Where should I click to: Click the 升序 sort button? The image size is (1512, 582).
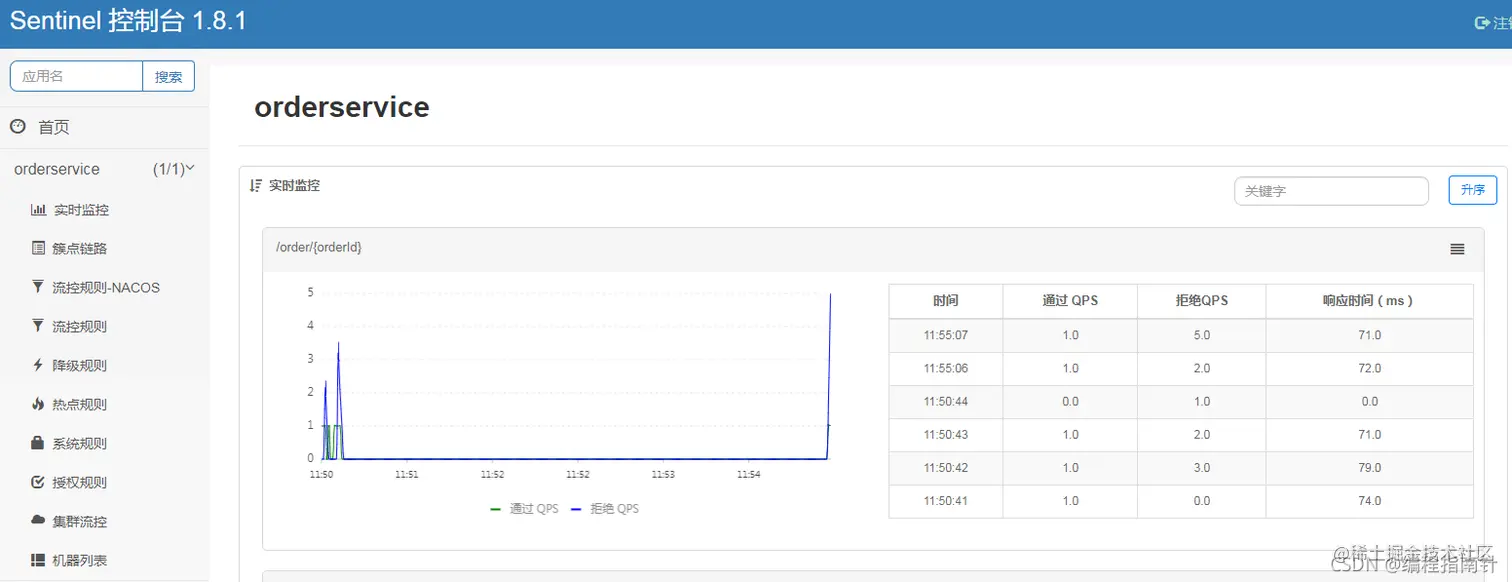point(1473,190)
